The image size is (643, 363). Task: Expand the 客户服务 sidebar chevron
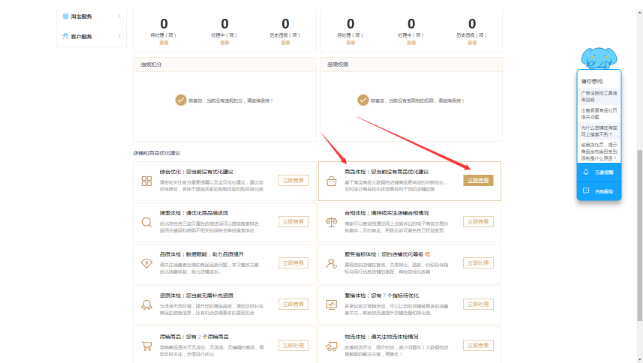coord(119,37)
